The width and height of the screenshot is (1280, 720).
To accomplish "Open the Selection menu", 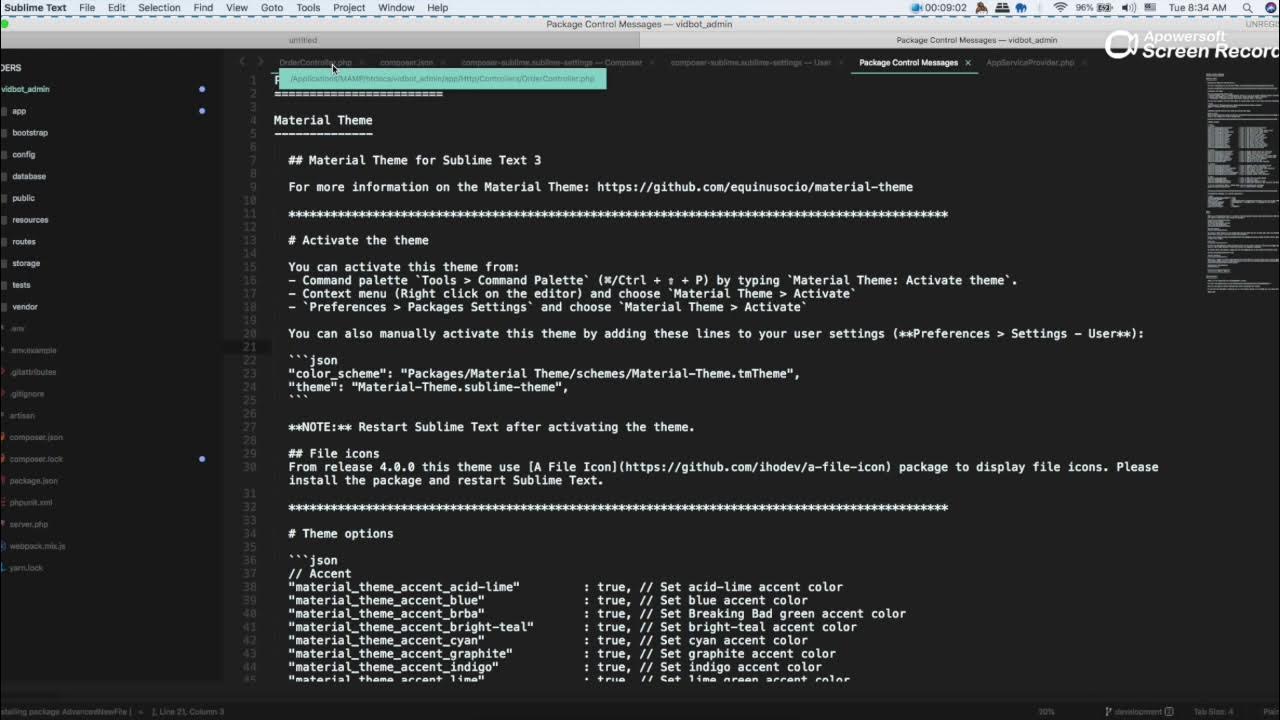I will (159, 7).
